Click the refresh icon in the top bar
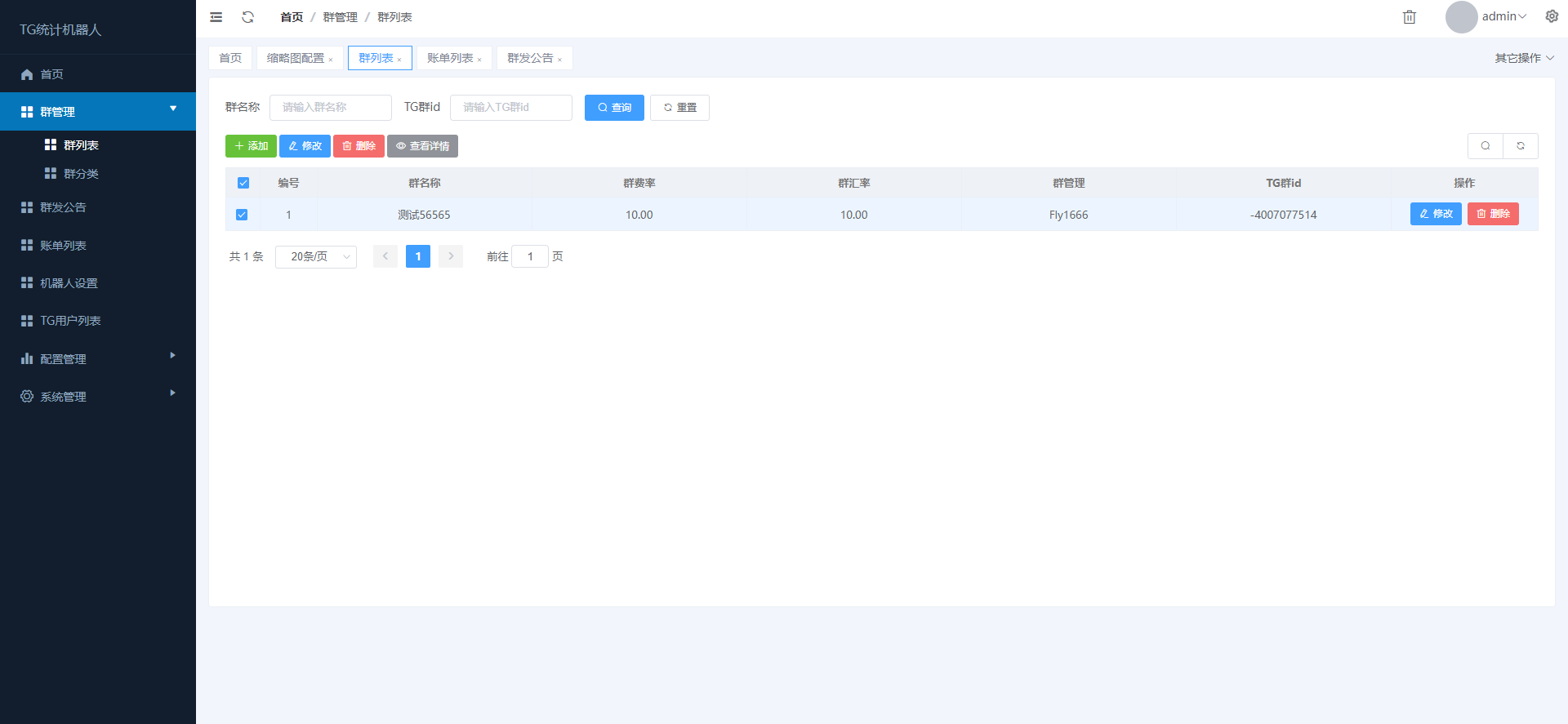1568x724 pixels. click(248, 17)
